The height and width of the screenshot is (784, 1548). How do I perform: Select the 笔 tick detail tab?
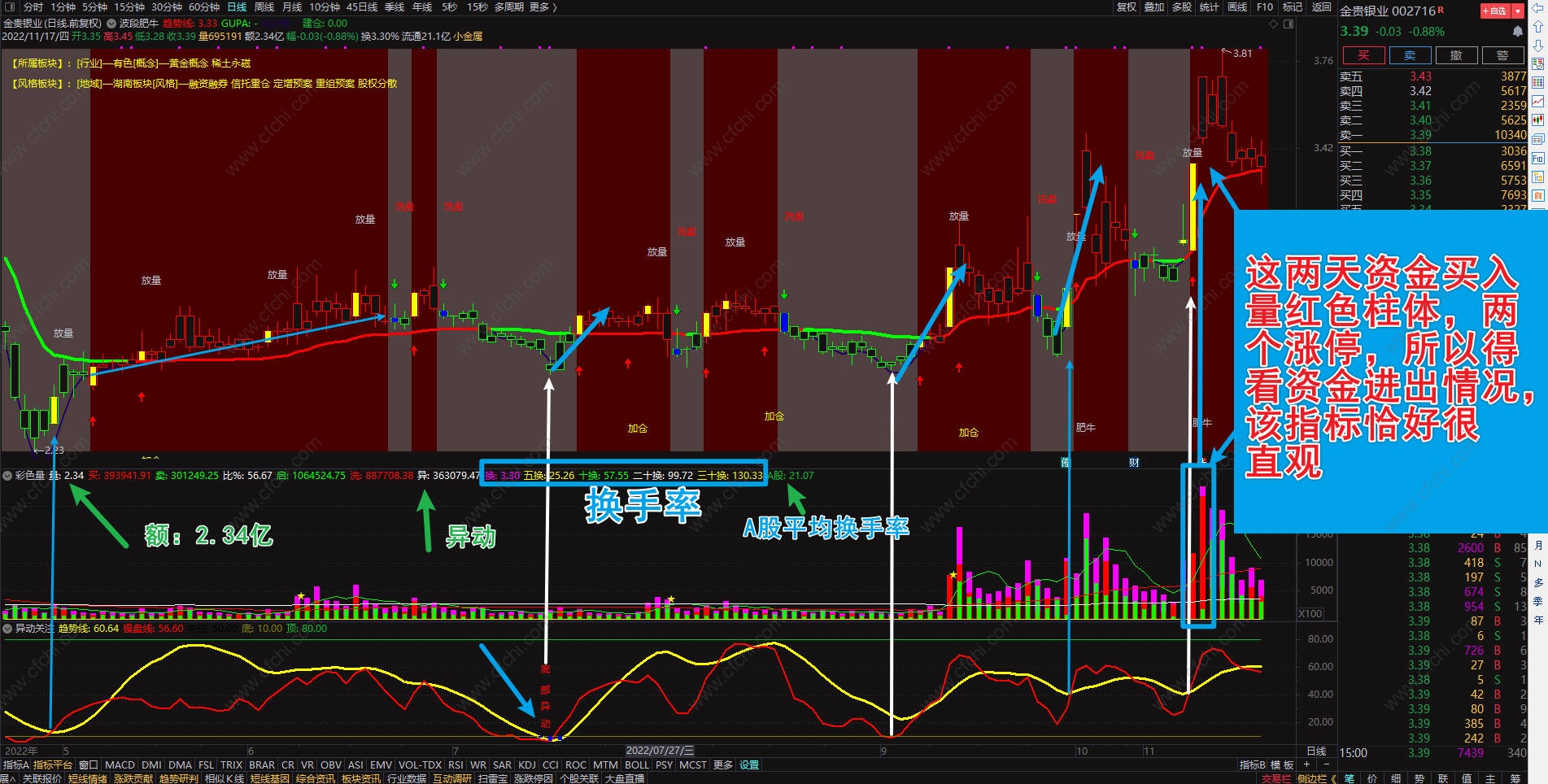click(x=1350, y=778)
